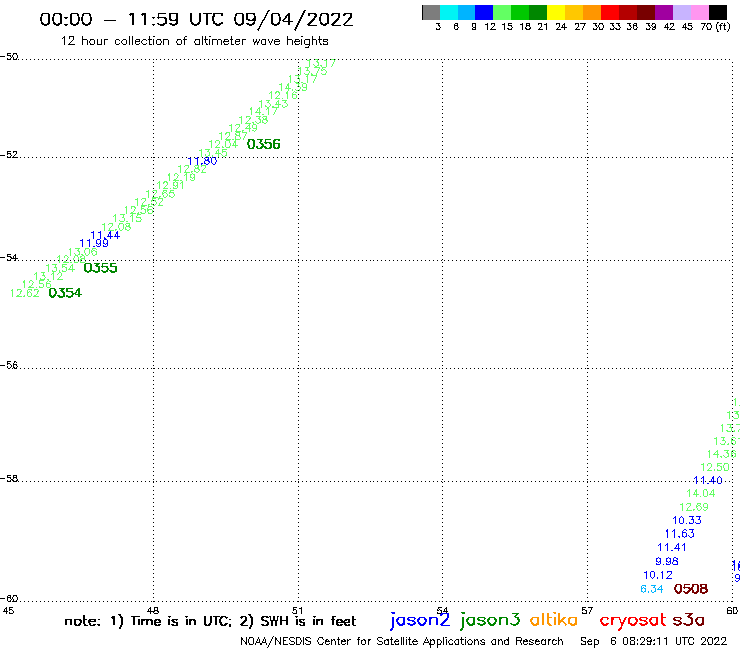
Task: Click the s3a legend label
Action: tap(689, 620)
